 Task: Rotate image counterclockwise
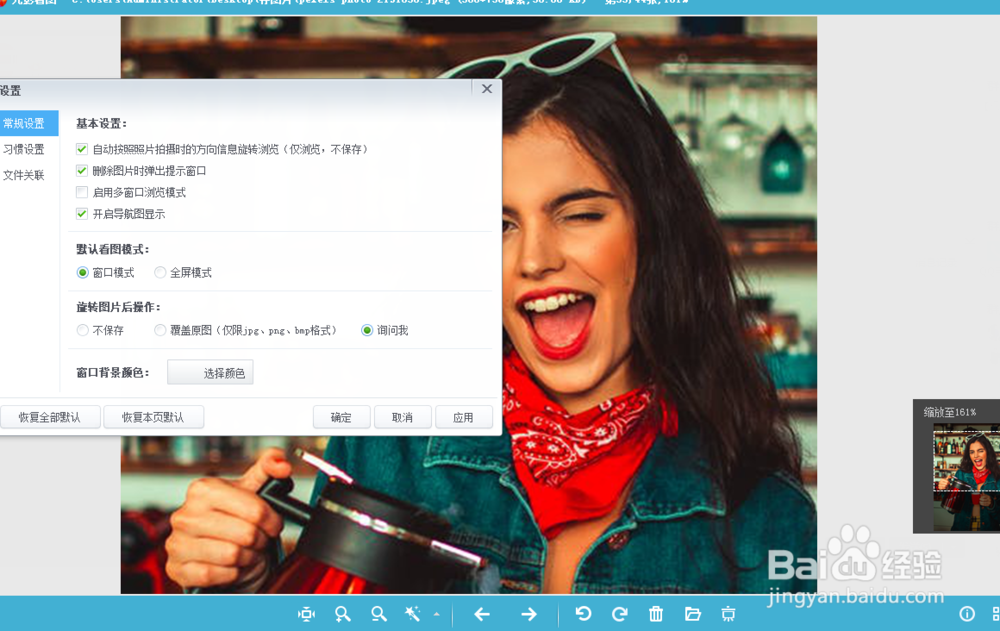click(583, 614)
